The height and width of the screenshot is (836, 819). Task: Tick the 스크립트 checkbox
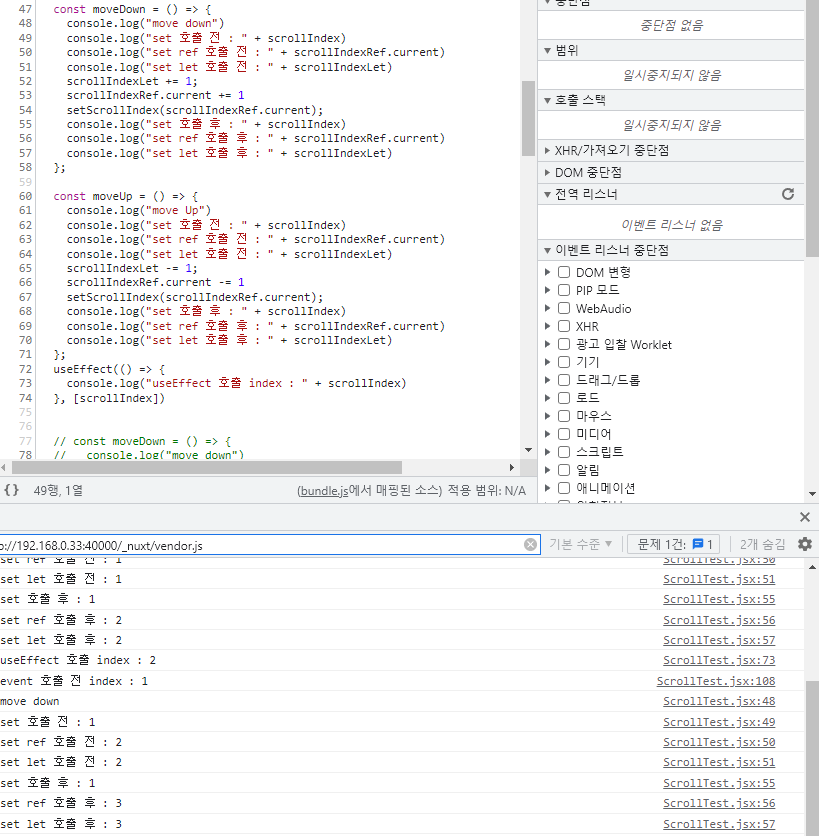click(564, 452)
